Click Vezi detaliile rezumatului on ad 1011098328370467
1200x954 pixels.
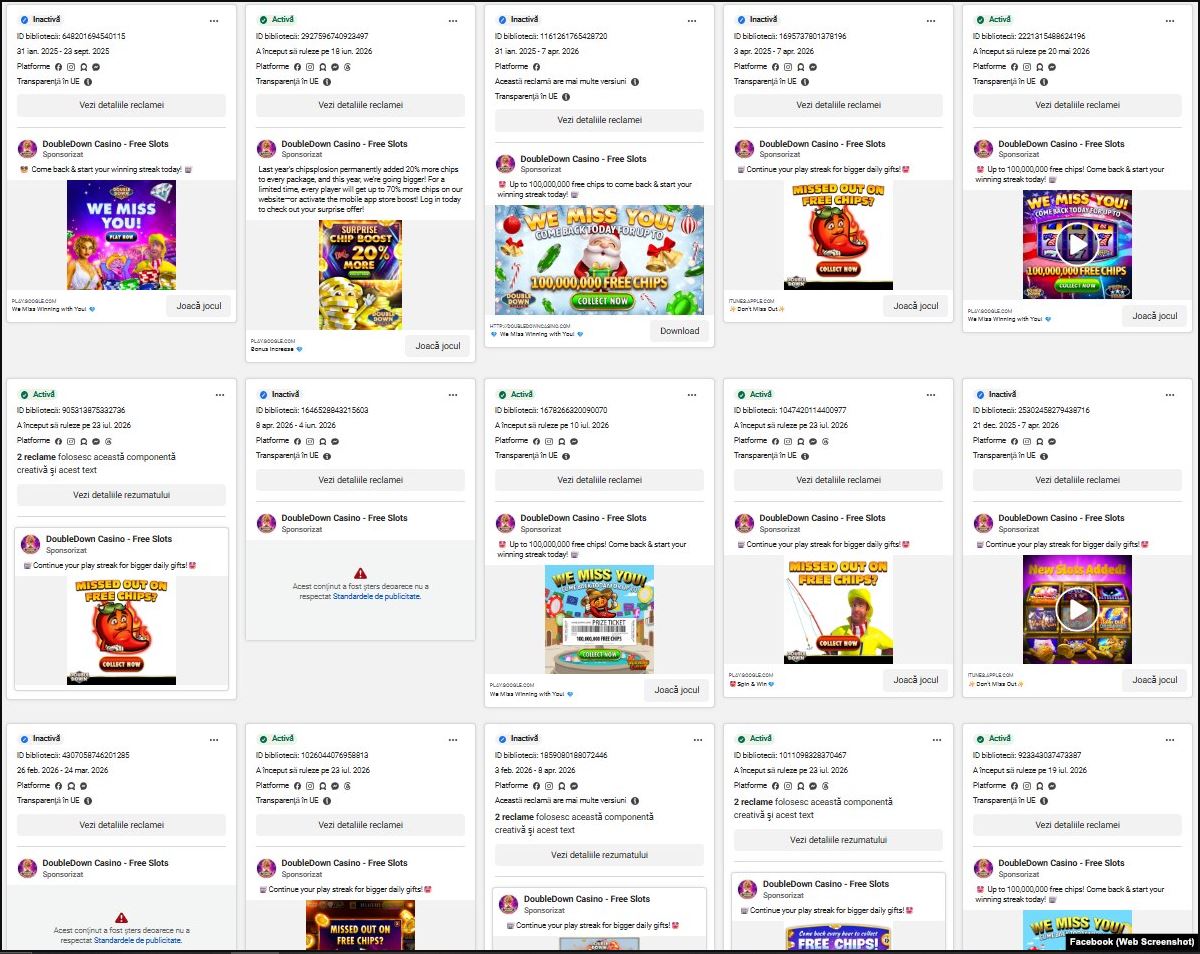pyautogui.click(x=838, y=840)
